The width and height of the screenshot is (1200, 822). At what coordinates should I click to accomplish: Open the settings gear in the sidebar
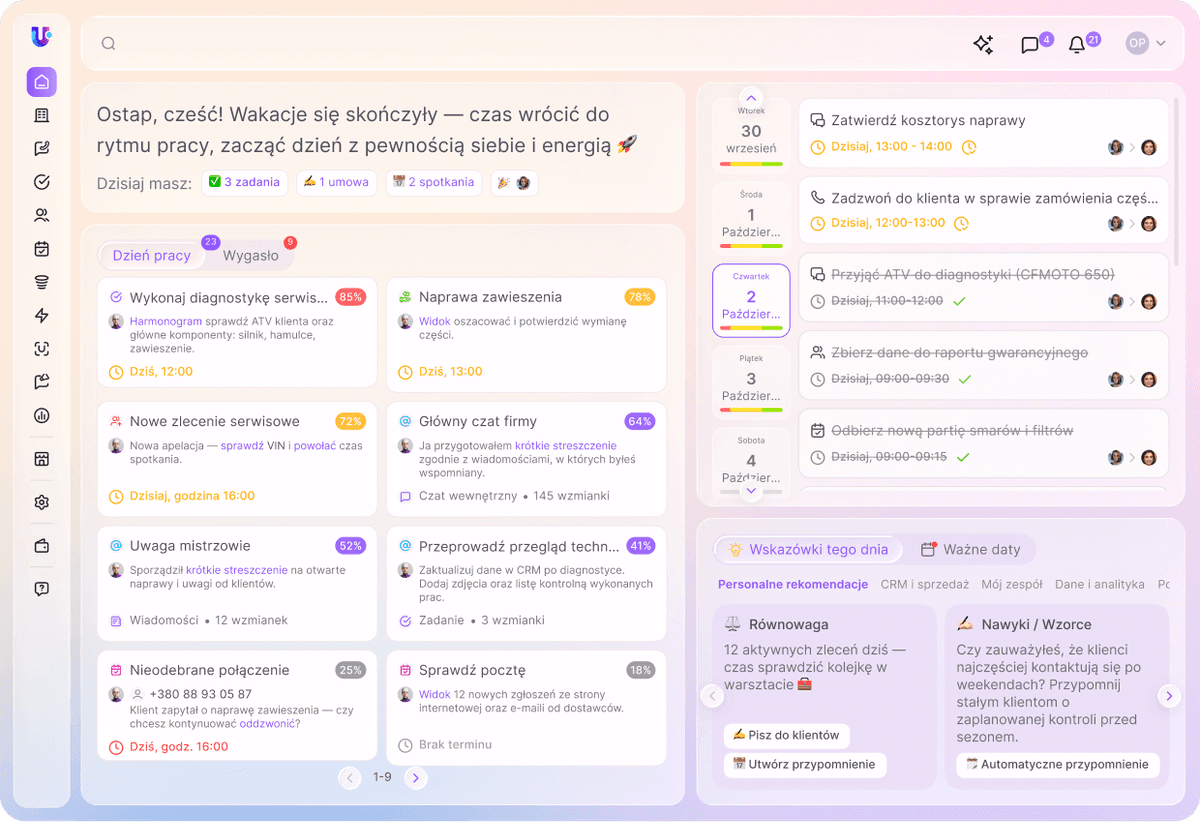[41, 502]
